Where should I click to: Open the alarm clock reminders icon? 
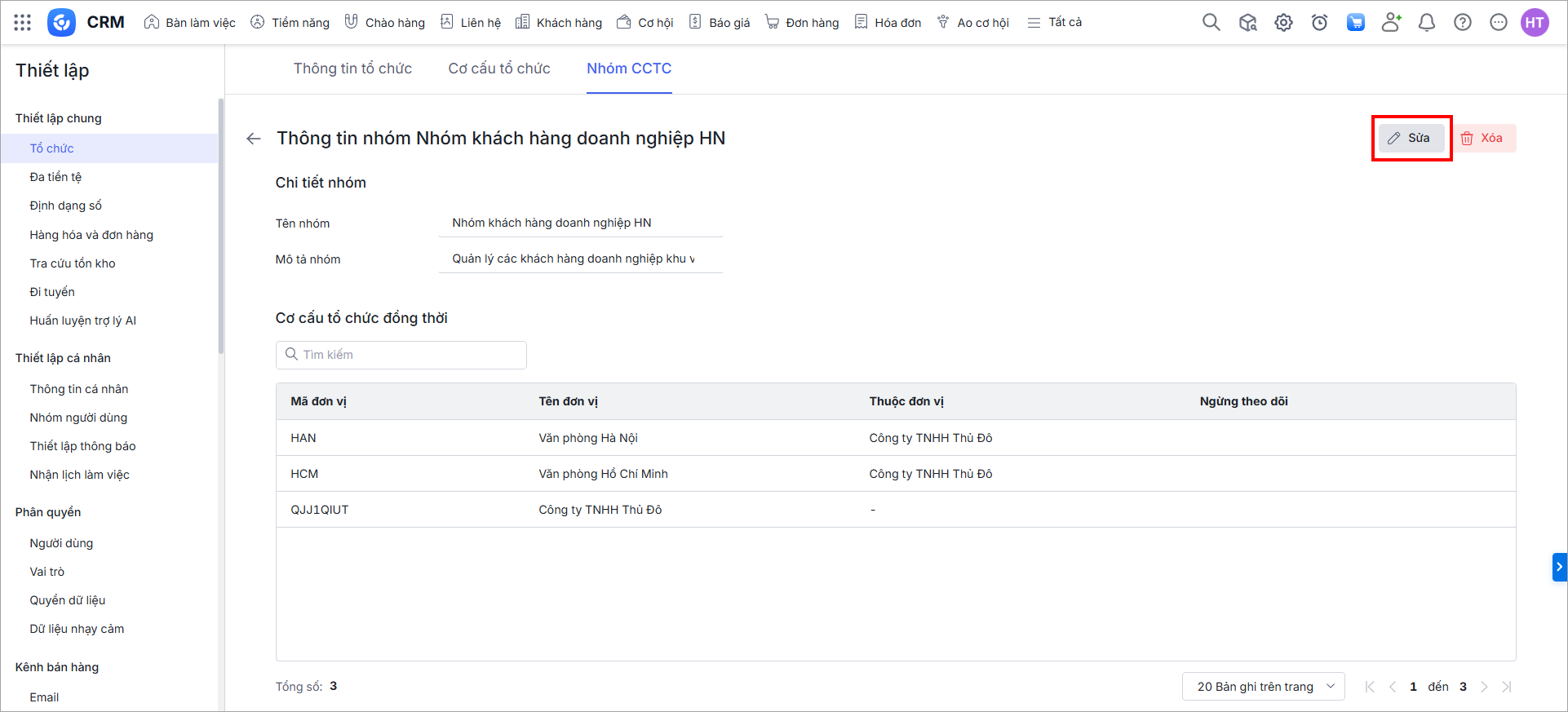[x=1319, y=23]
